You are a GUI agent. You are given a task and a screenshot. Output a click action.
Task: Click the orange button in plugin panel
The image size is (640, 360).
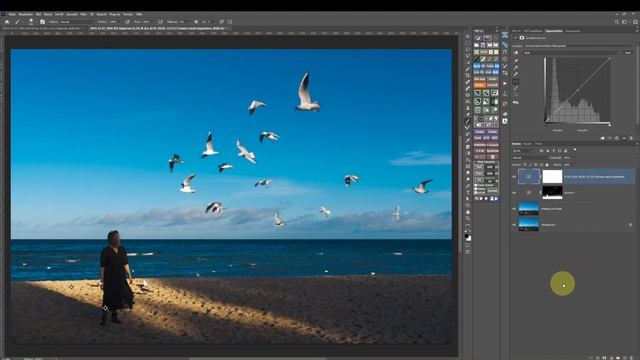pyautogui.click(x=480, y=84)
